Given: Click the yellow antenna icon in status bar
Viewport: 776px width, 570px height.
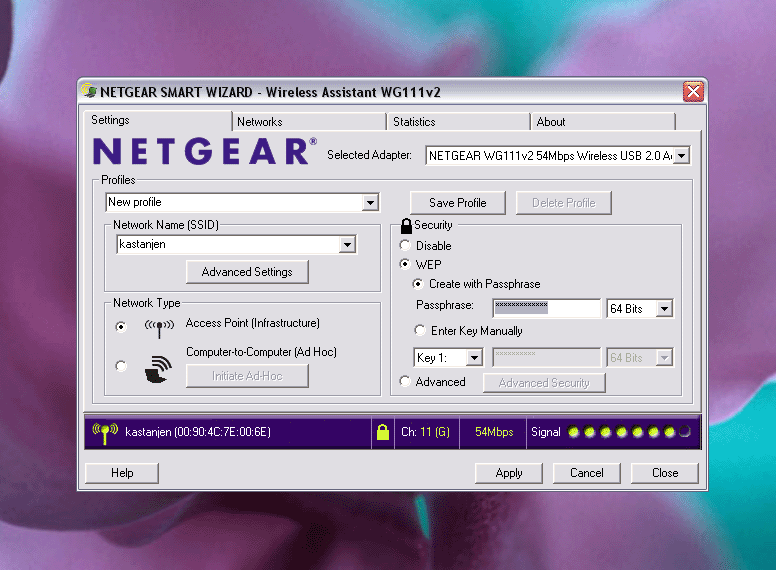Looking at the screenshot, I should tap(105, 433).
